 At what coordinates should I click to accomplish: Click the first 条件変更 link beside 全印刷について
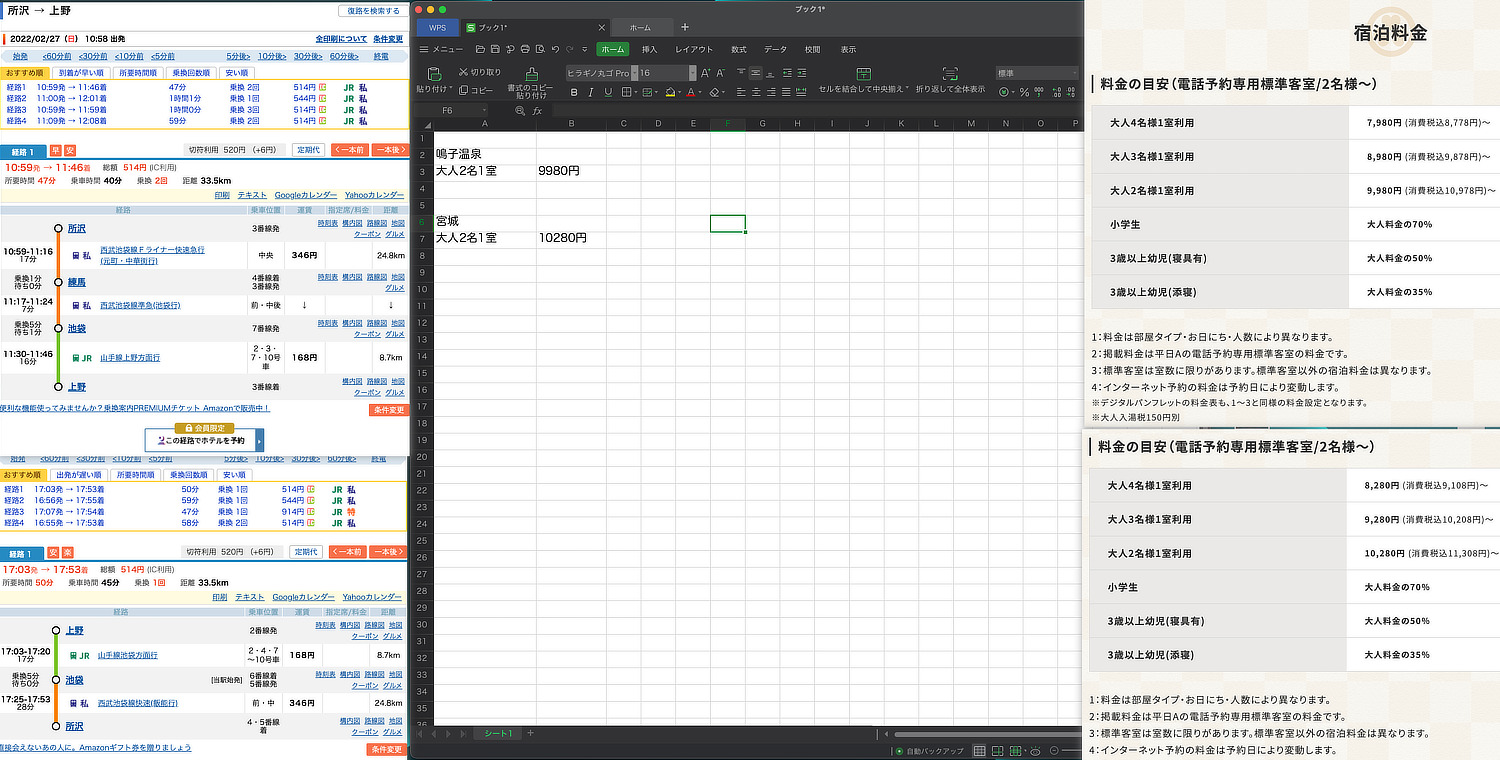point(388,39)
